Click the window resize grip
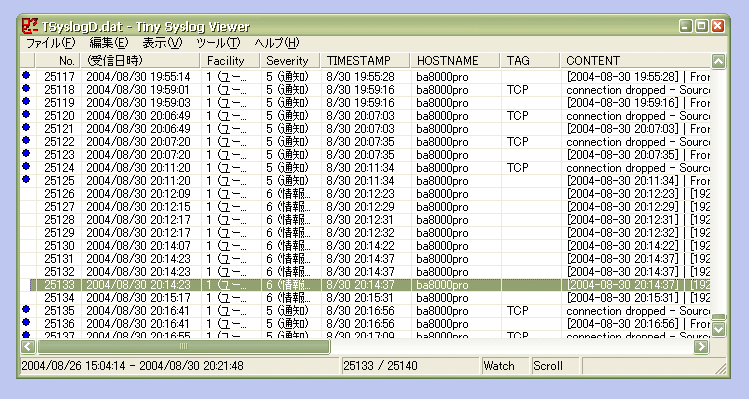The image size is (749, 399). [x=720, y=369]
